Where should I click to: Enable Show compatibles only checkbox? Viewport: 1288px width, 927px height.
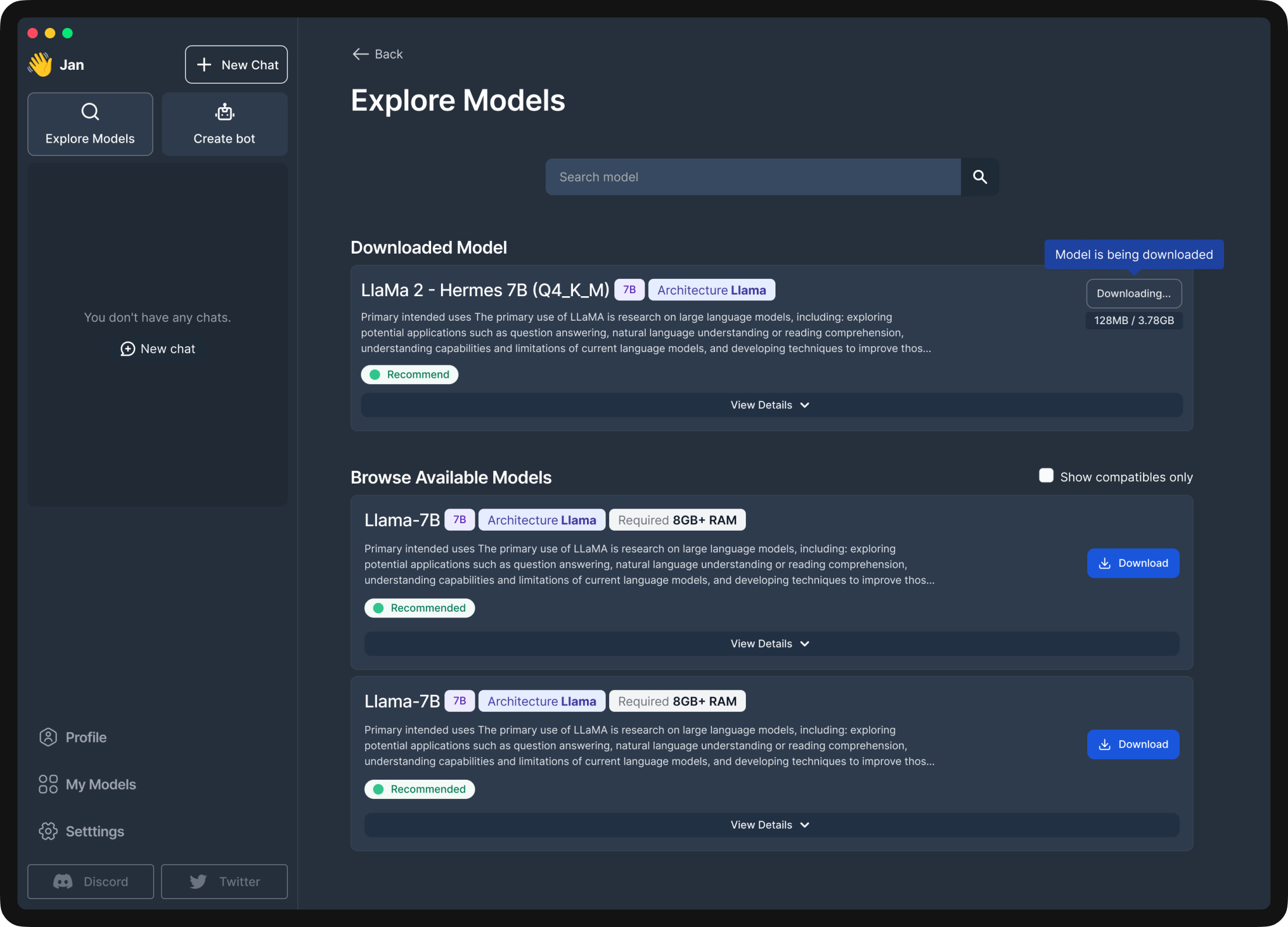(1046, 476)
